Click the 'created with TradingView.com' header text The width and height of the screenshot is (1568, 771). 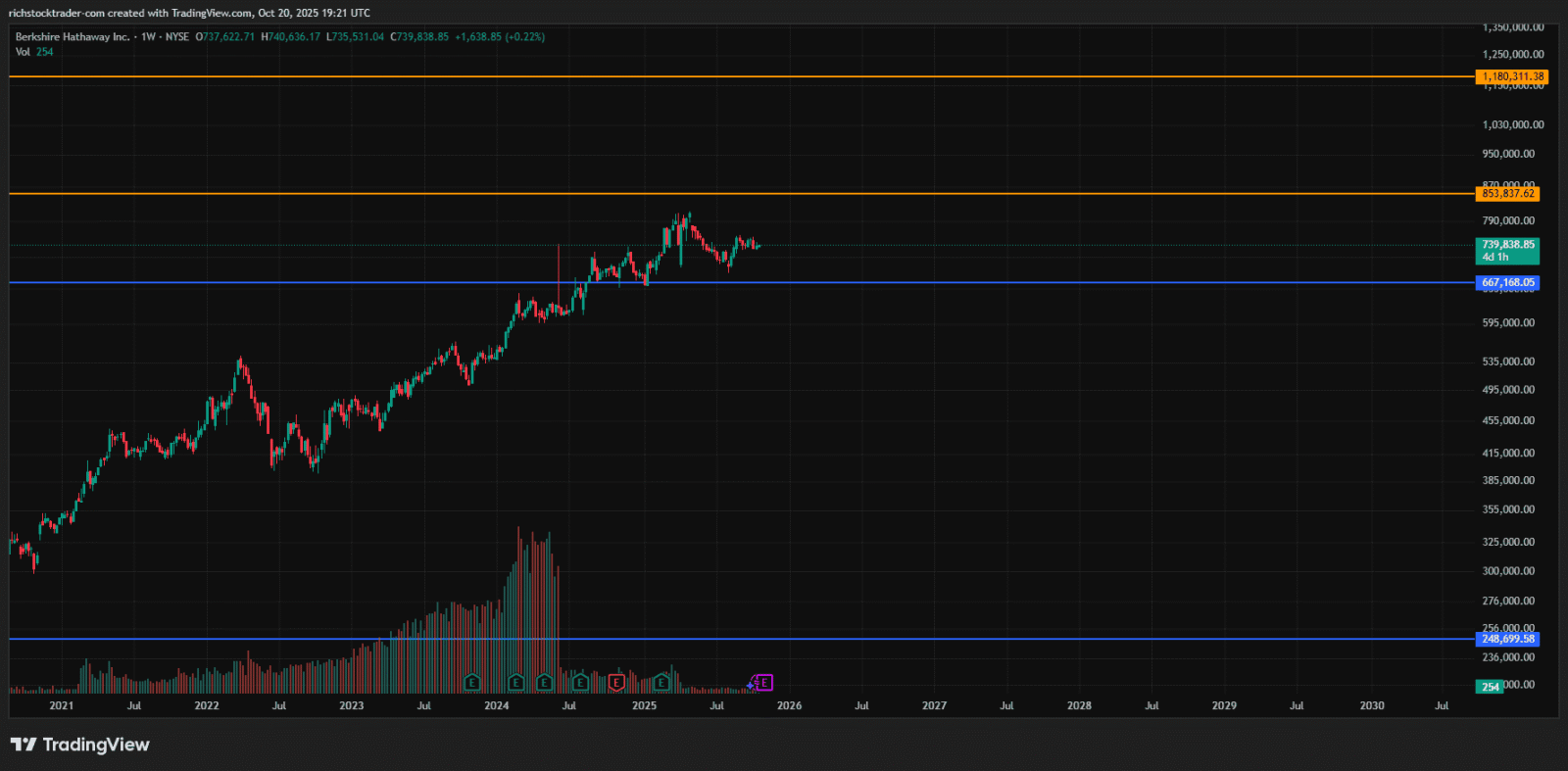click(180, 13)
